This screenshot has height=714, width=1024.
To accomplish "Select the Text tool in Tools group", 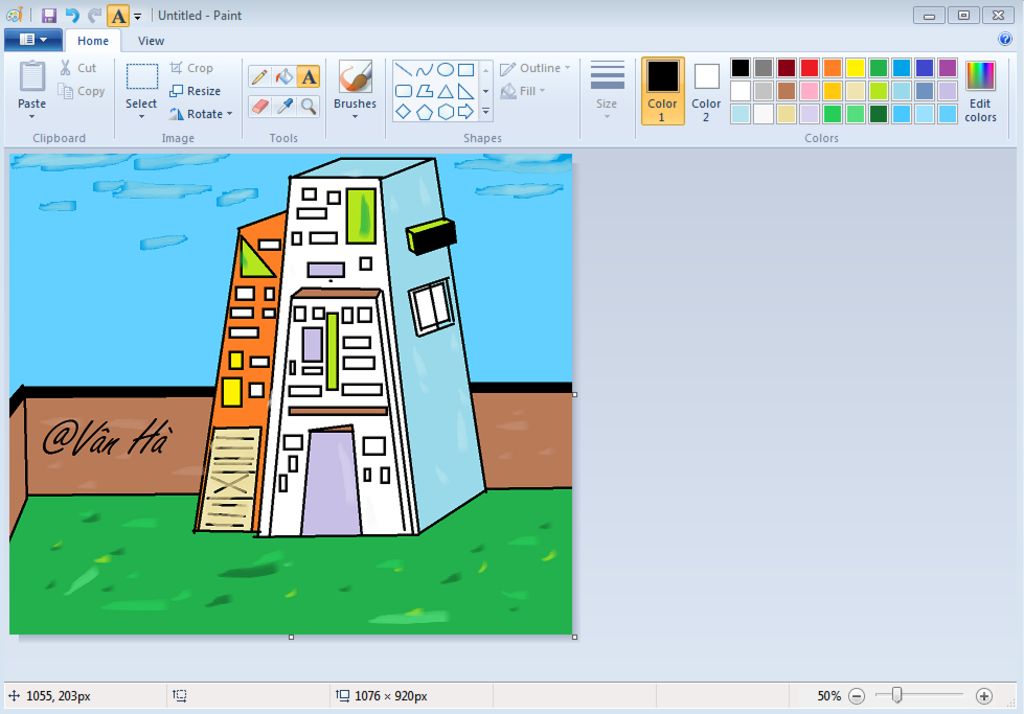I will [308, 77].
